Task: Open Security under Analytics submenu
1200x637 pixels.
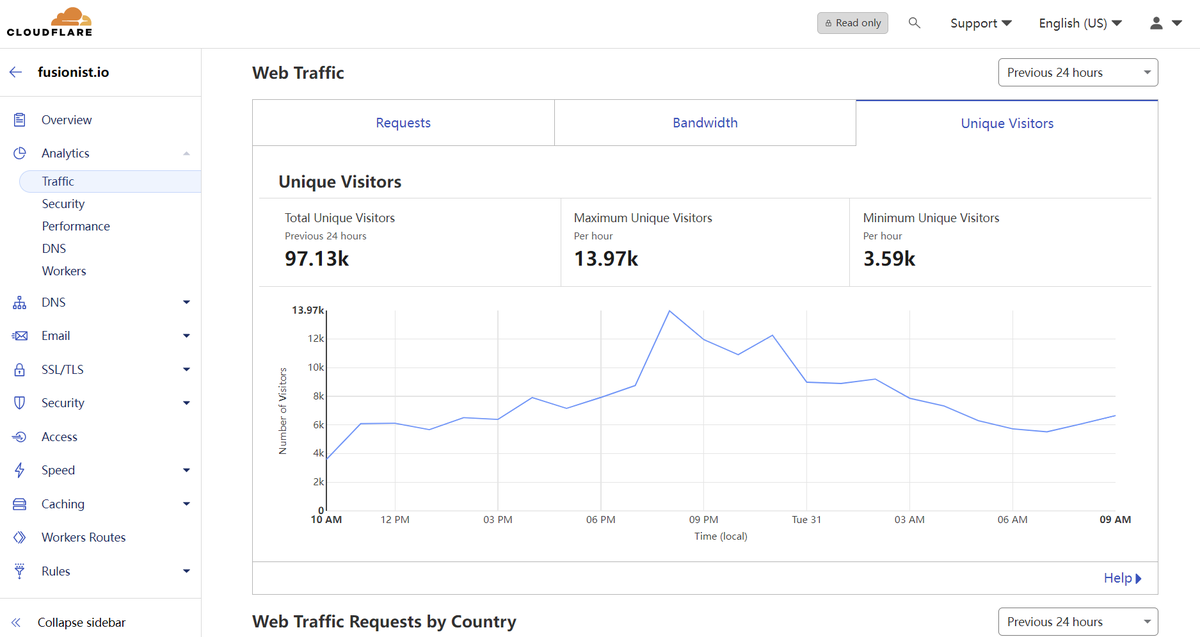Action: click(x=63, y=204)
